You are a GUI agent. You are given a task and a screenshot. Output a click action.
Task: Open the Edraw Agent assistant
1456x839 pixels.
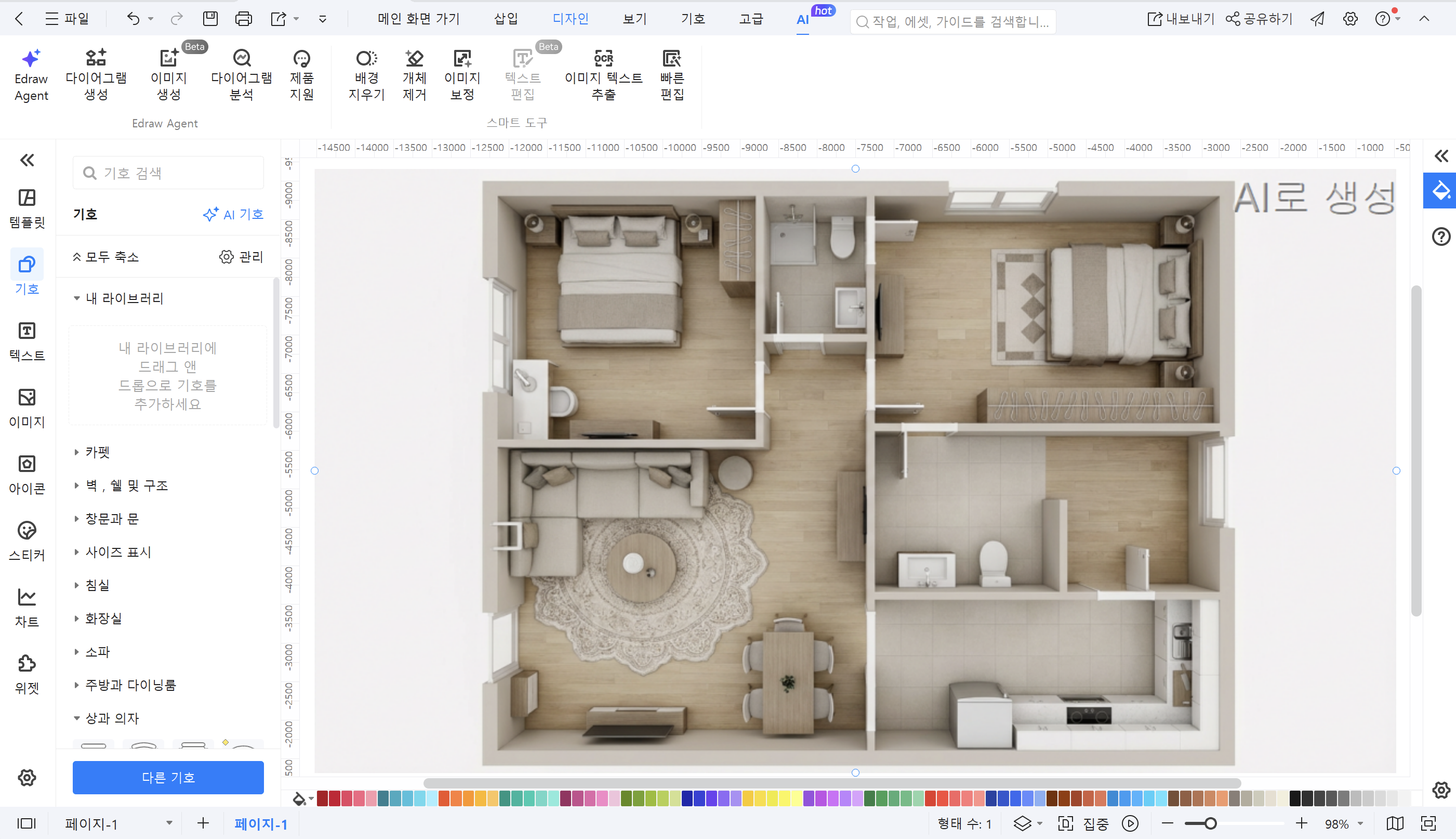(x=31, y=74)
